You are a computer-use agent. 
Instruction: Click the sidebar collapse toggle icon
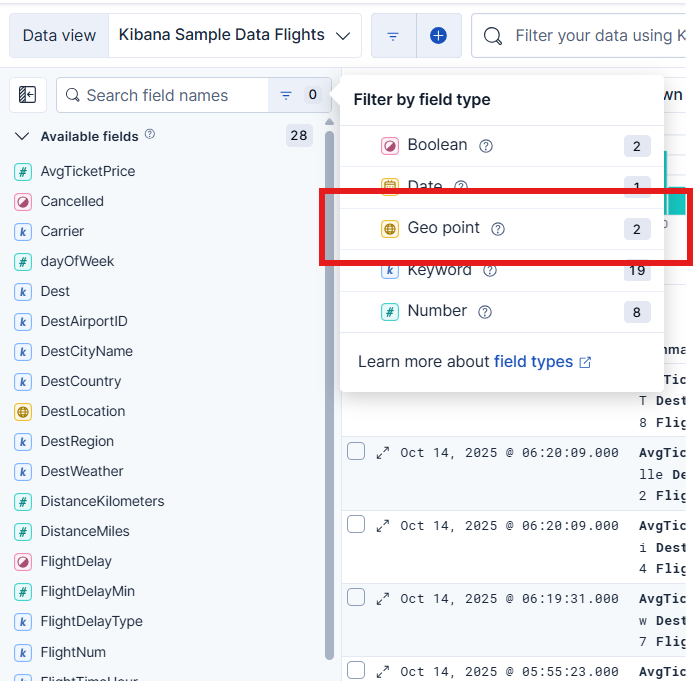pos(28,95)
